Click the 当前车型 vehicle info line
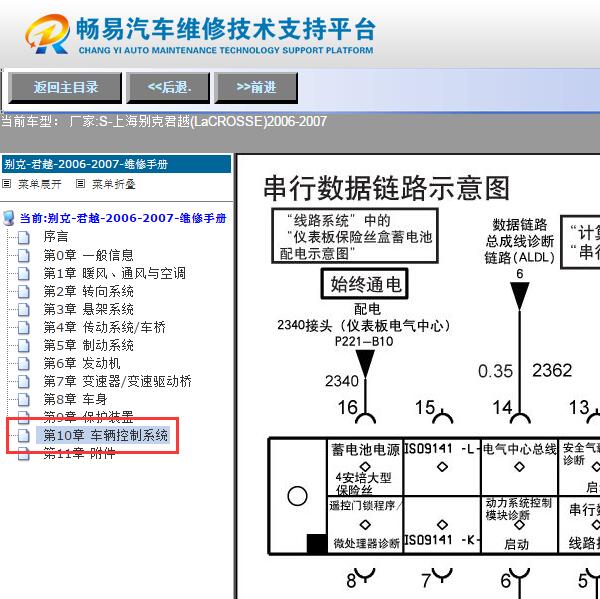The height and width of the screenshot is (599, 600). [x=164, y=121]
